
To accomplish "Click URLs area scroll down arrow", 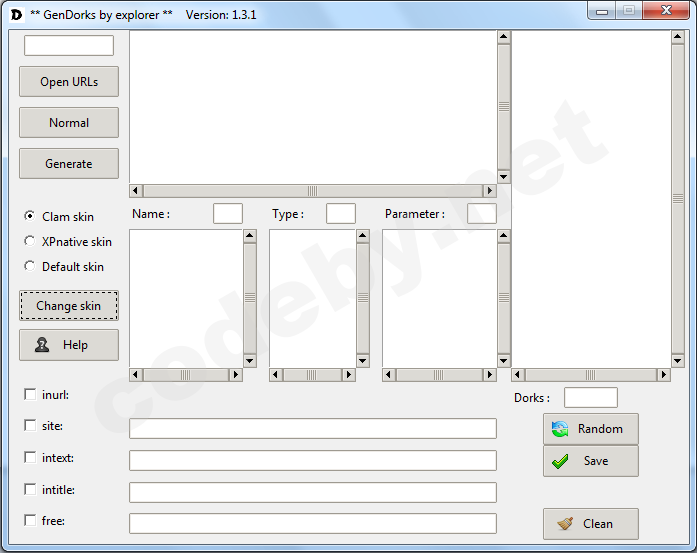I will pos(504,176).
